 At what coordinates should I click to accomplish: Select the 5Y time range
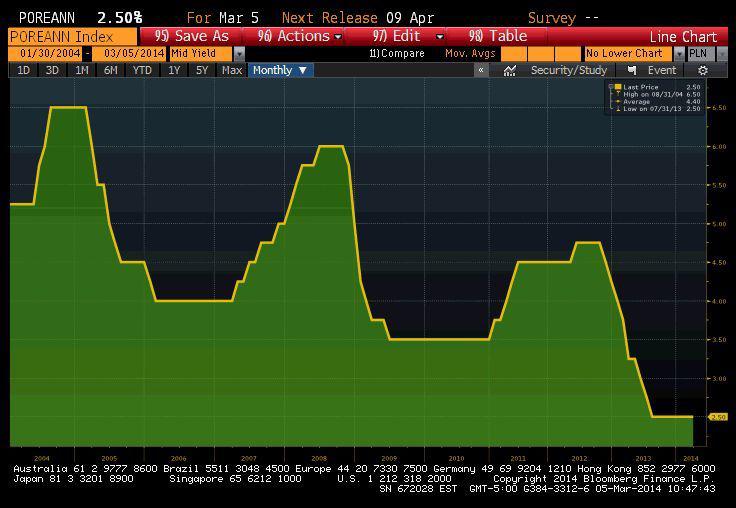pos(203,70)
